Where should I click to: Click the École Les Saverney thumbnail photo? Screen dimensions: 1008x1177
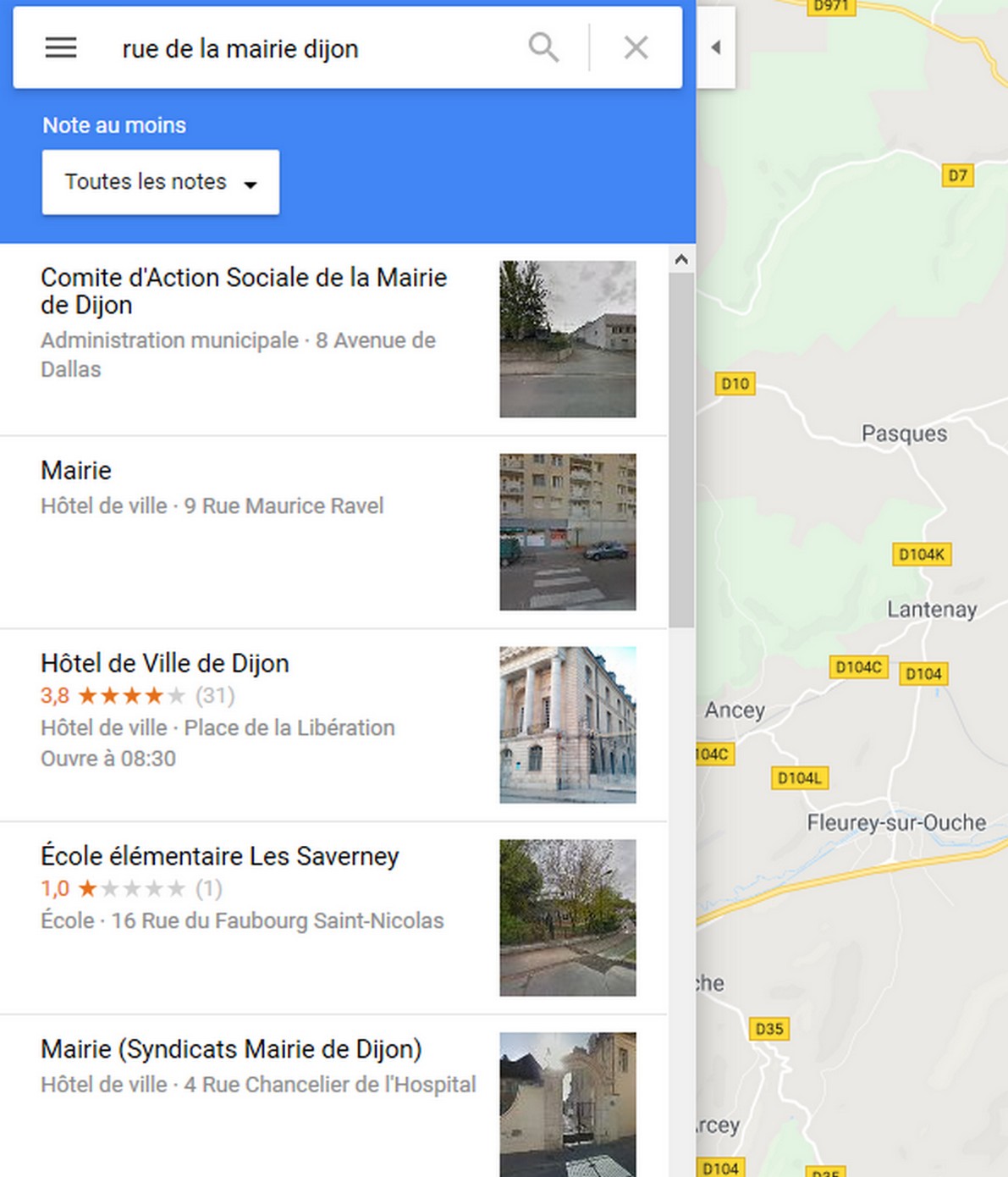click(567, 918)
